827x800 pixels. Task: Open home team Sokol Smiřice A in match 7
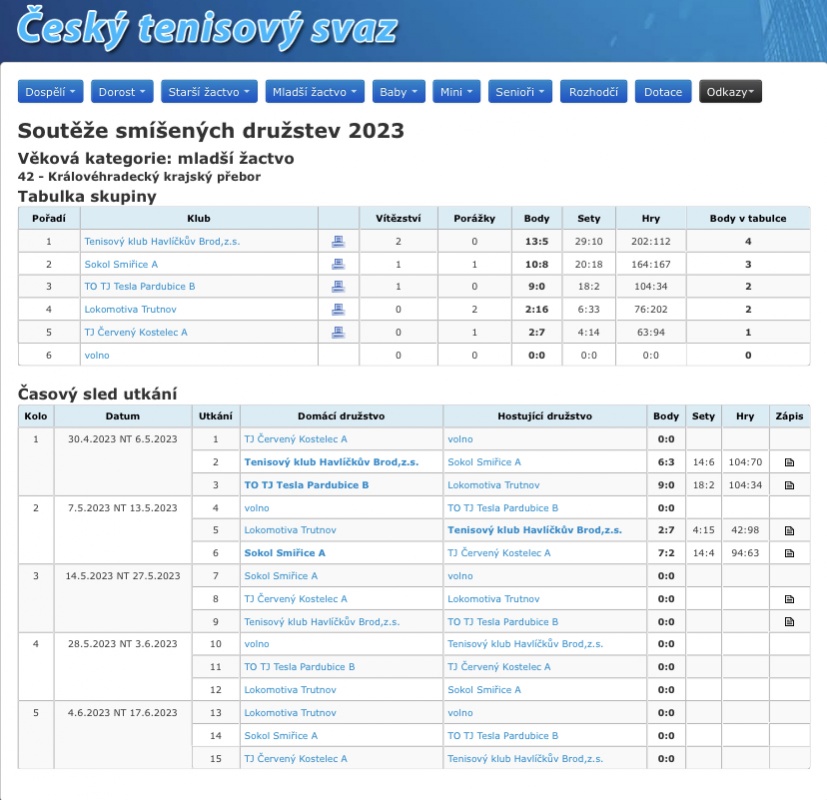tap(281, 576)
